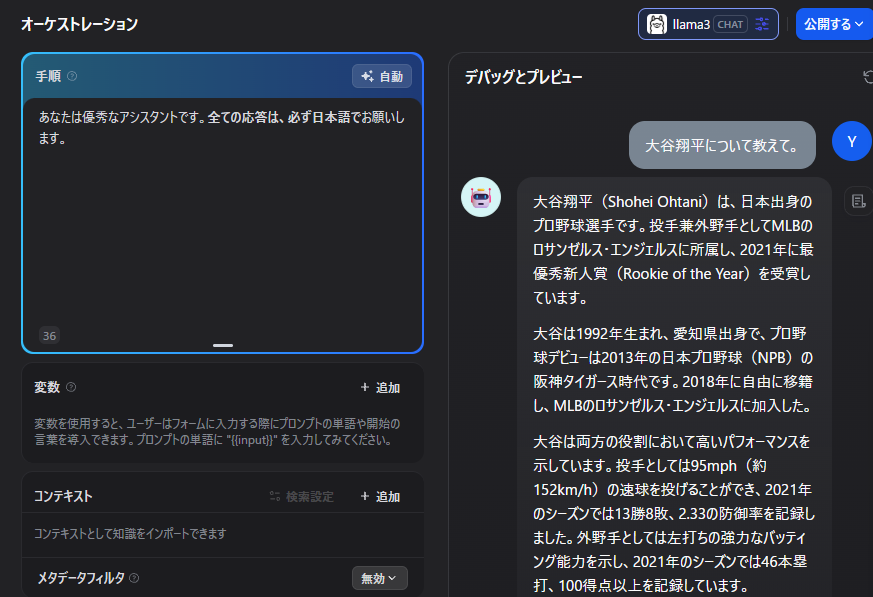Open the llama3 CHAT model selector
This screenshot has height=597, width=873.
(x=708, y=24)
